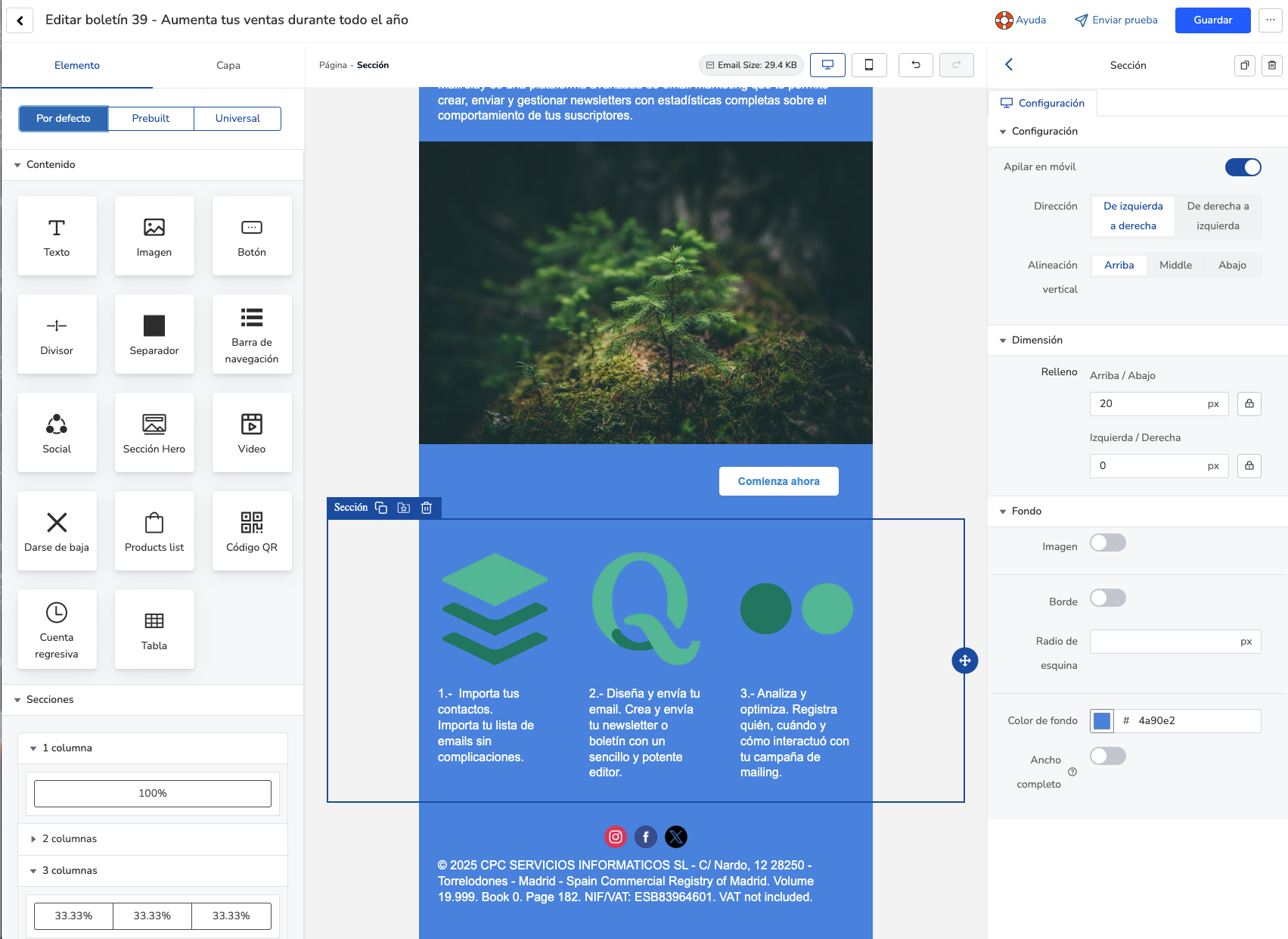1288x939 pixels.
Task: Click the Comienza ahora button in email
Action: [x=779, y=481]
